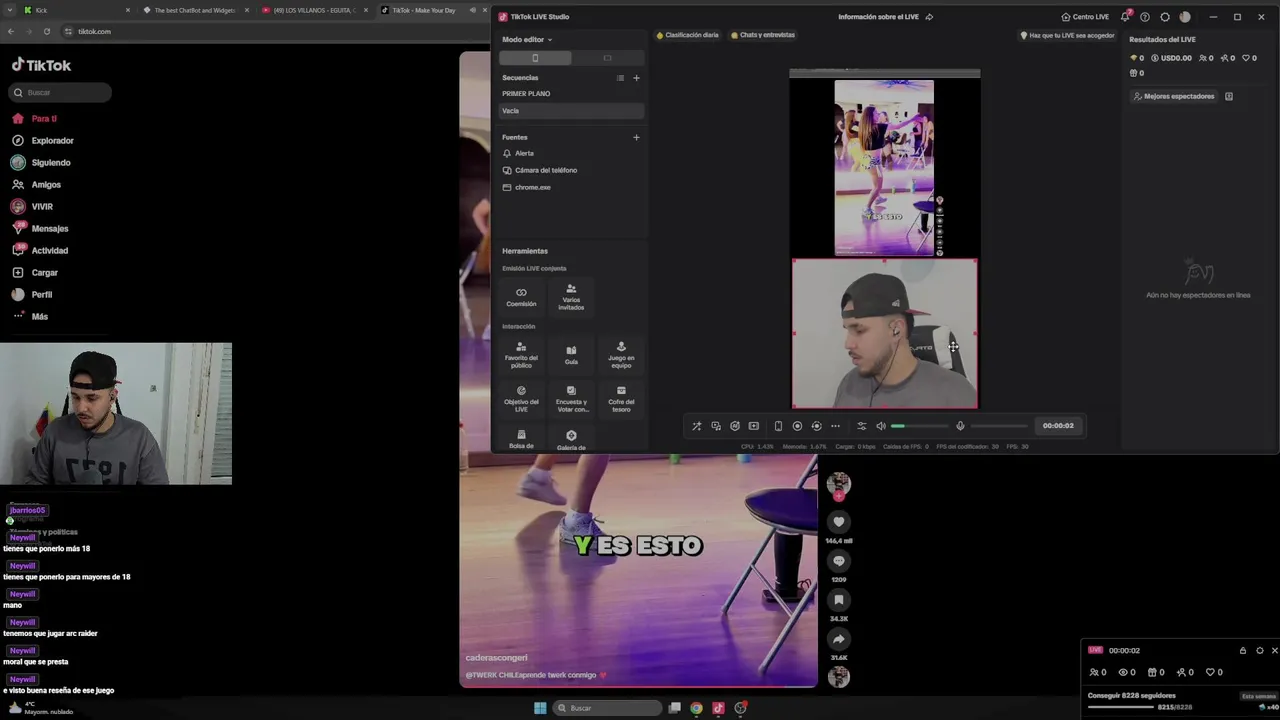This screenshot has height=720, width=1280.
Task: Expand Más options in TikTok sidebar
Action: pos(39,317)
